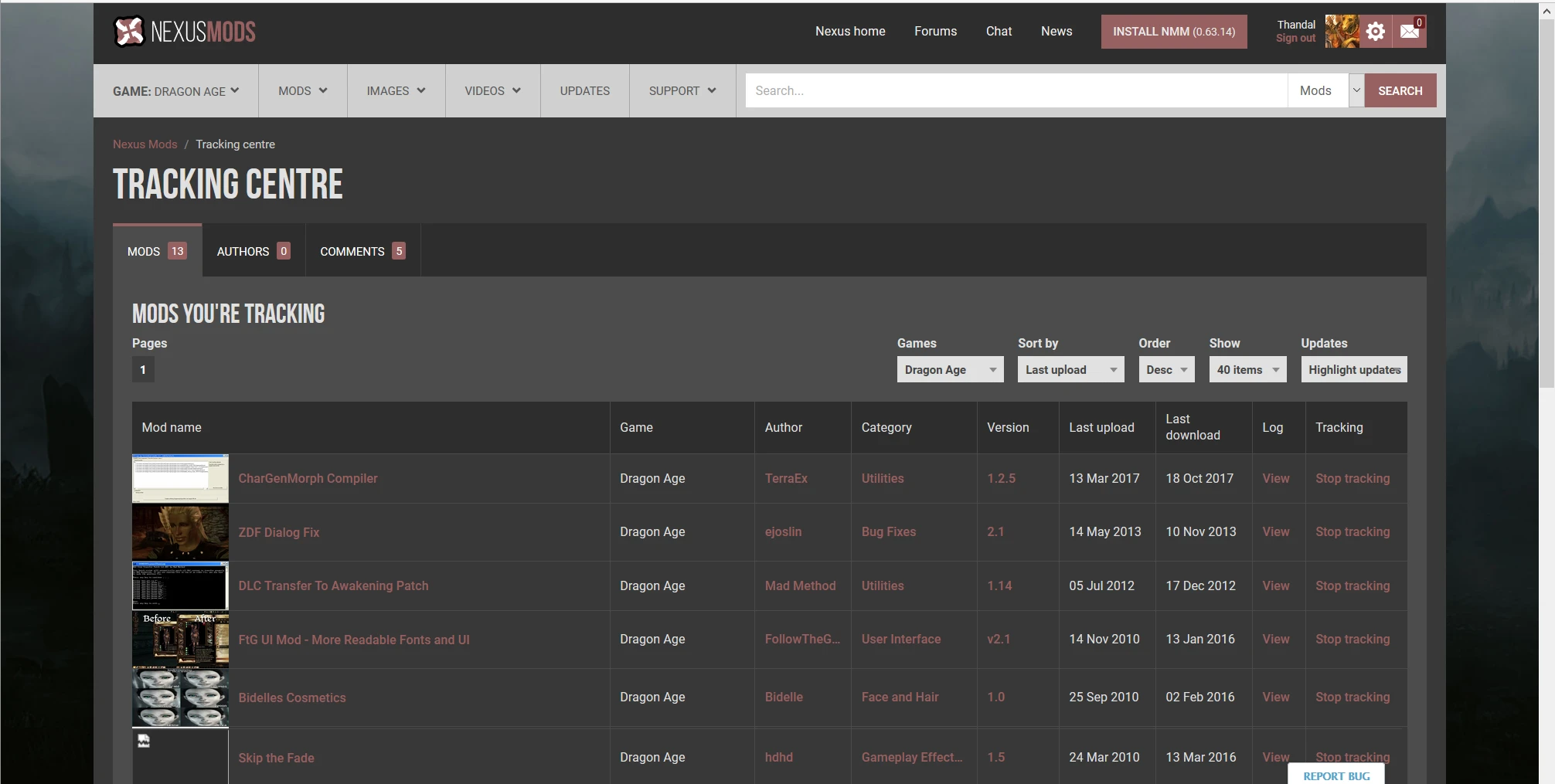This screenshot has height=784, width=1555.
Task: Open the Skip the Fade mod link
Action: [x=276, y=759]
